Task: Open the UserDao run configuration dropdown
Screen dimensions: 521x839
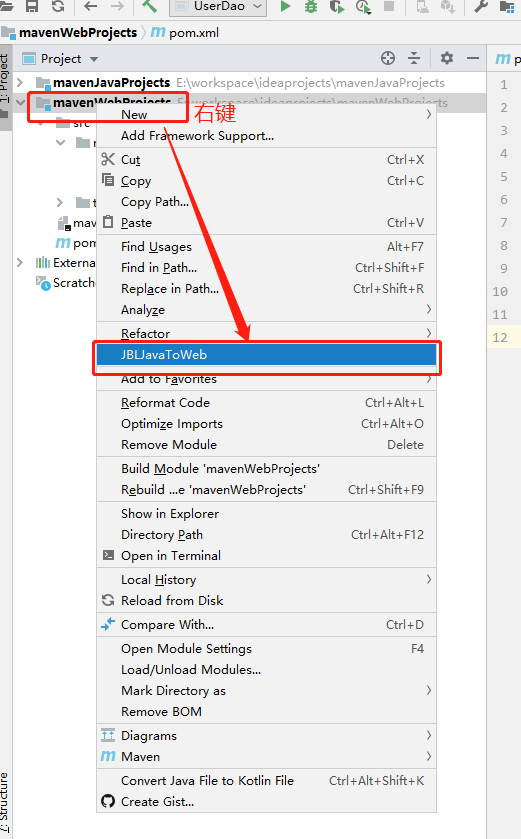Action: pyautogui.click(x=218, y=6)
